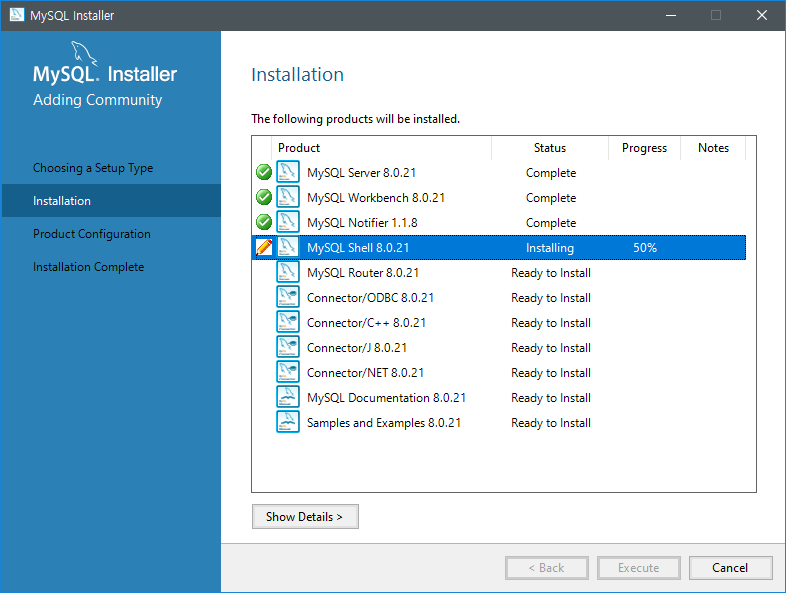Image resolution: width=786 pixels, height=593 pixels.
Task: Select the Connector/NET 8.0.21 row text
Action: click(x=365, y=373)
